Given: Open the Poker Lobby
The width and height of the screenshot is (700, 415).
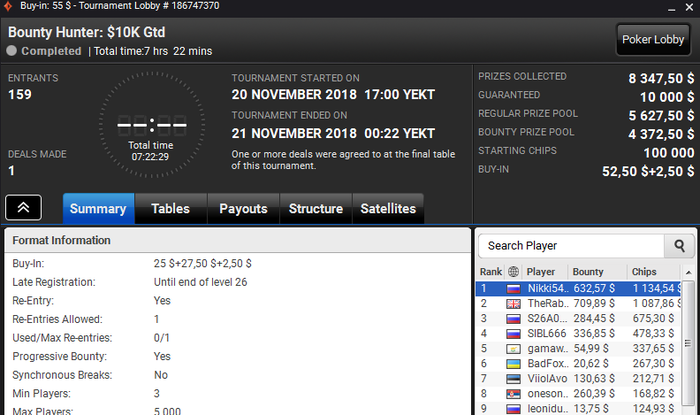Looking at the screenshot, I should coord(653,39).
